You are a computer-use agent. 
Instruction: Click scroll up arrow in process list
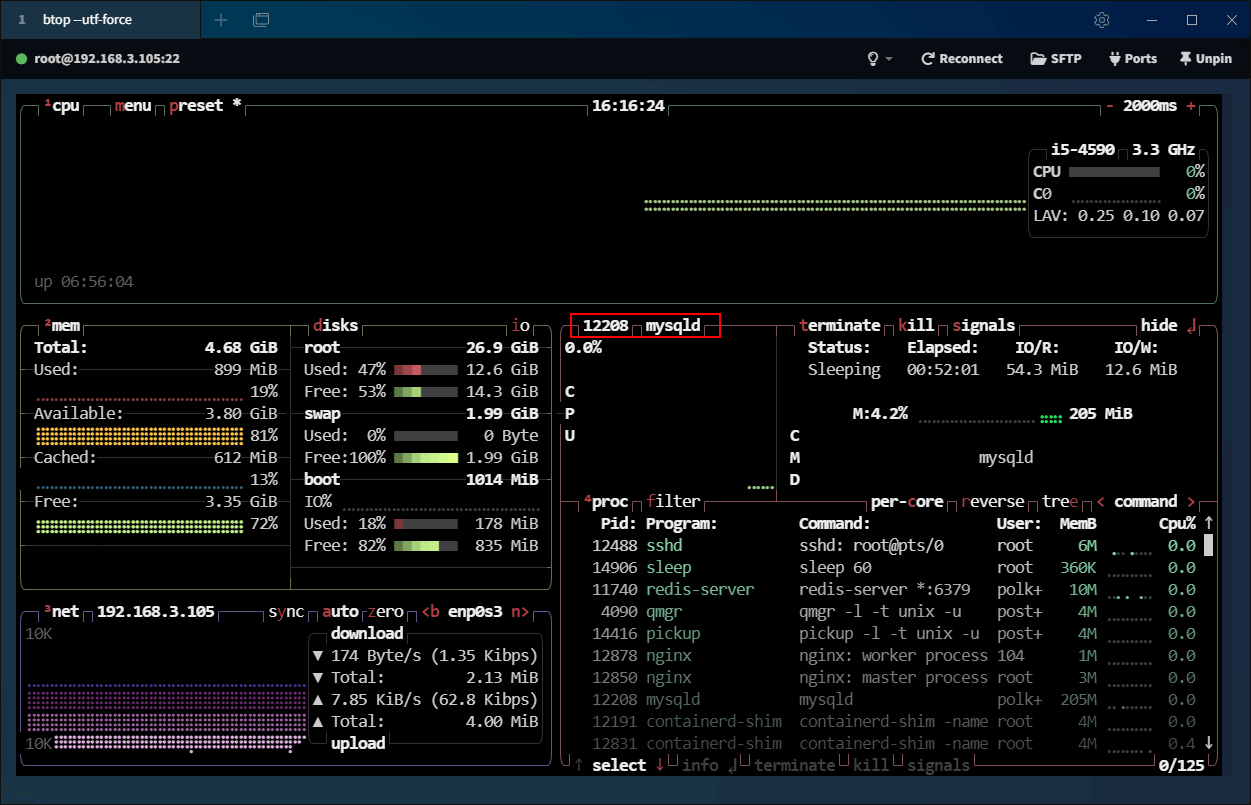tap(1209, 522)
